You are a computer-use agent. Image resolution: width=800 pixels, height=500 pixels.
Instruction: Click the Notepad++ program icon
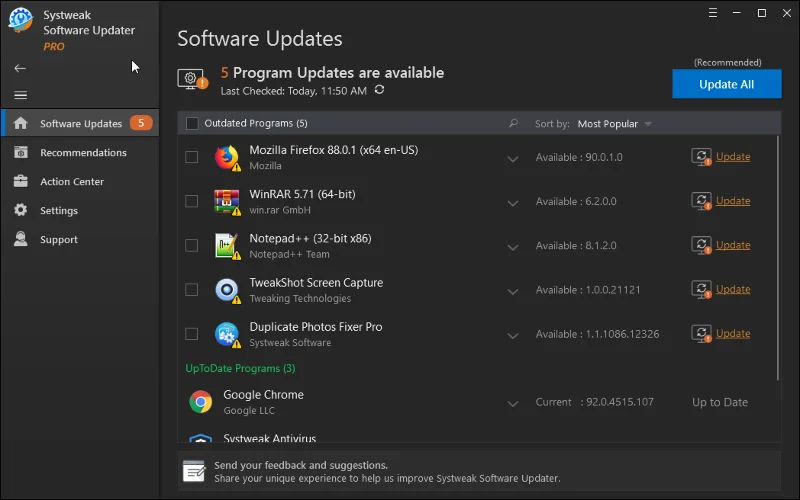point(227,246)
